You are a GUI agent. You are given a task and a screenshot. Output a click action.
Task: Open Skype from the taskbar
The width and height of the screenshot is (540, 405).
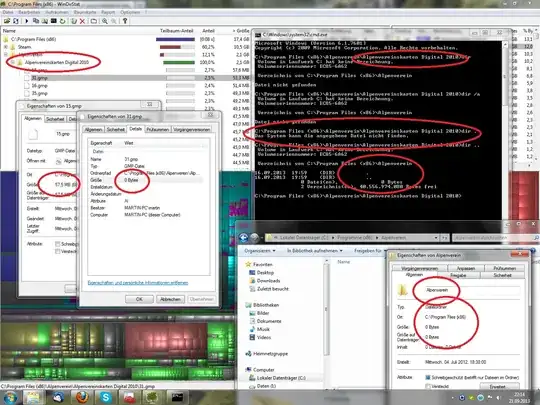point(106,397)
